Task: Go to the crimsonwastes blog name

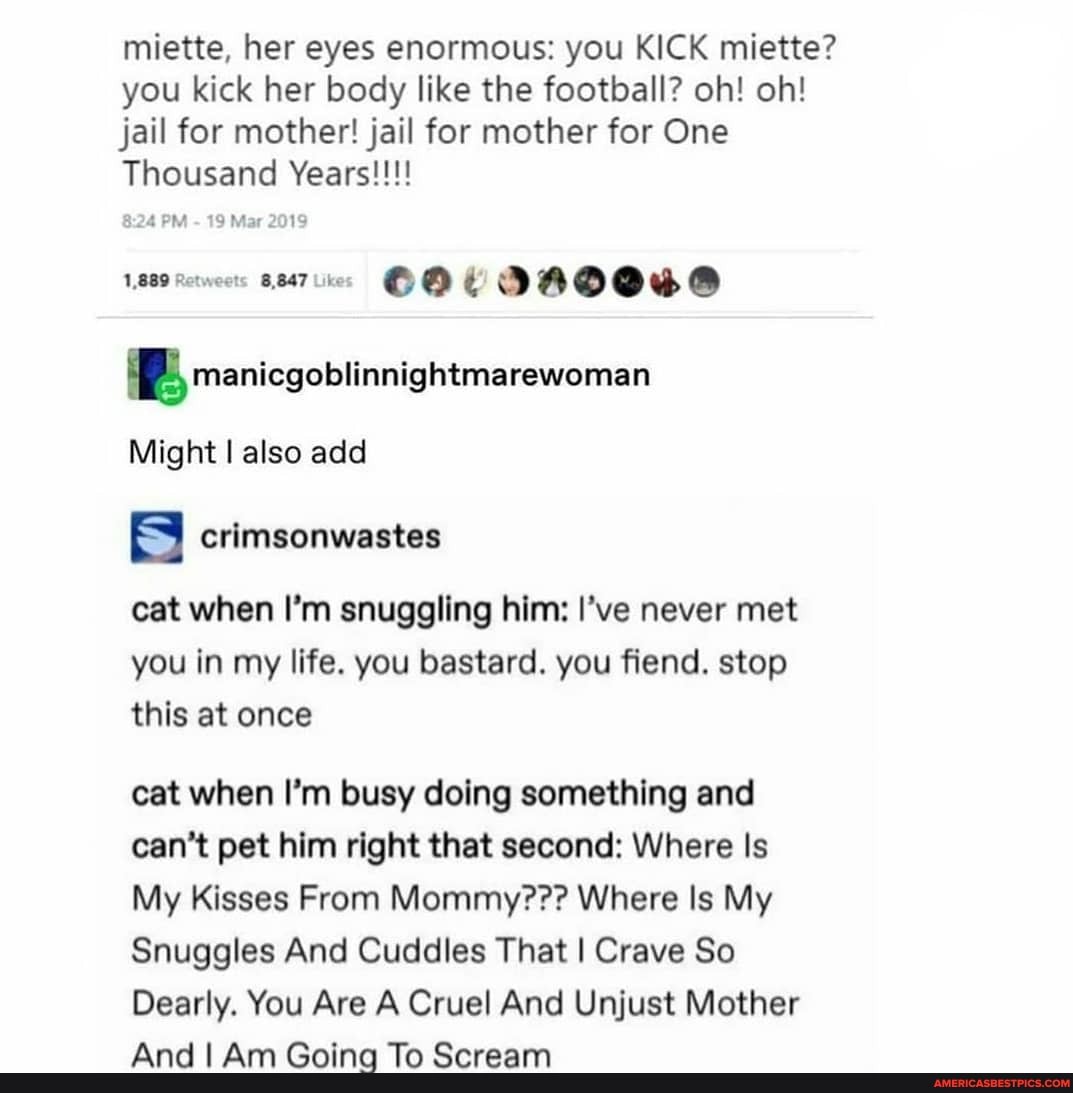Action: click(x=320, y=537)
